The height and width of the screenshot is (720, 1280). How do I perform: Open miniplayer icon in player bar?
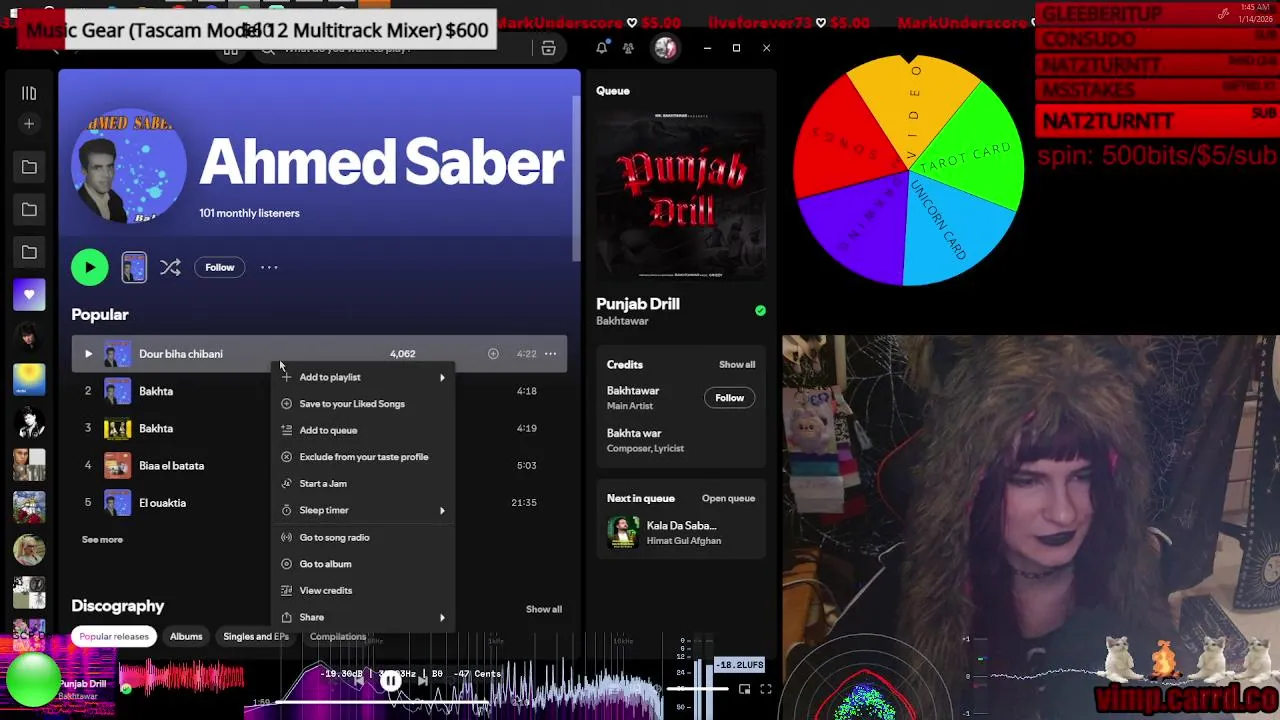point(744,689)
